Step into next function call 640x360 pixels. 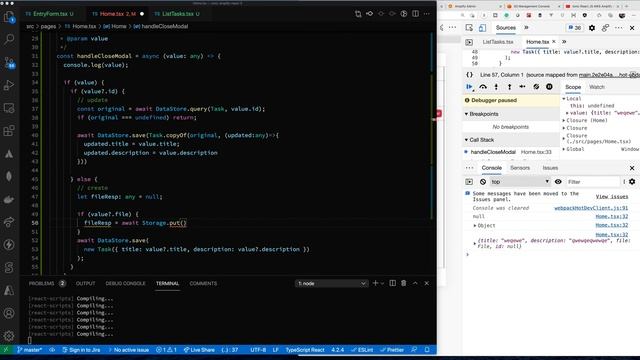pos(496,87)
